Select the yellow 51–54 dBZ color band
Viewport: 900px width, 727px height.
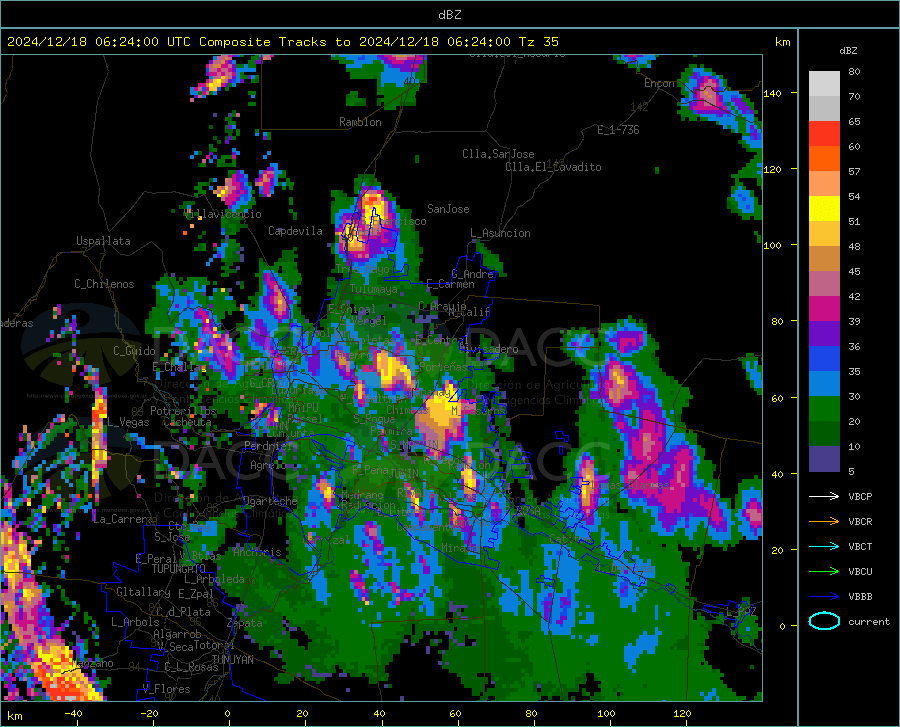coord(824,209)
